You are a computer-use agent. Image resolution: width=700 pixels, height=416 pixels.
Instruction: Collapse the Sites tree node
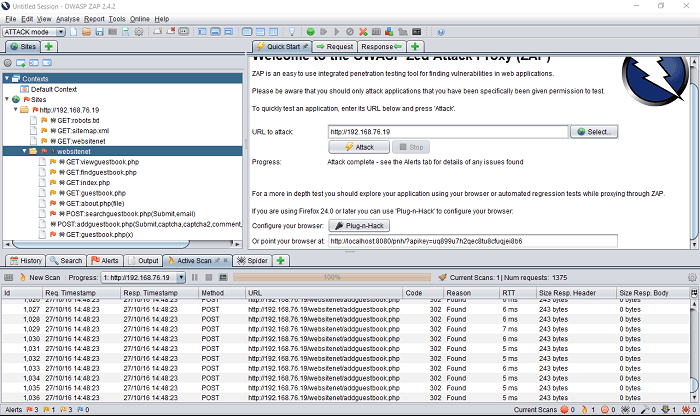click(x=7, y=99)
